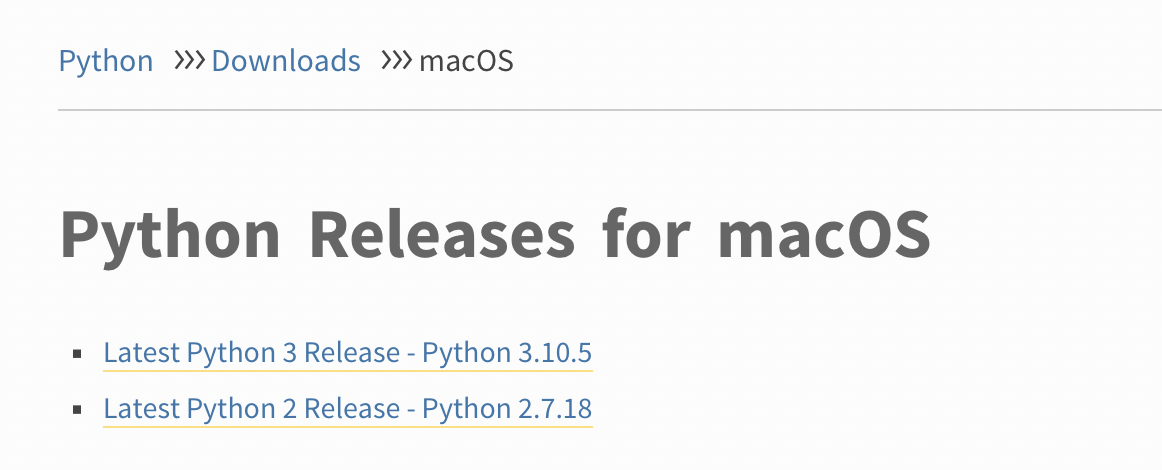This screenshot has width=1162, height=470.
Task: Click the chevron separator after Python breadcrumb
Action: coord(189,61)
